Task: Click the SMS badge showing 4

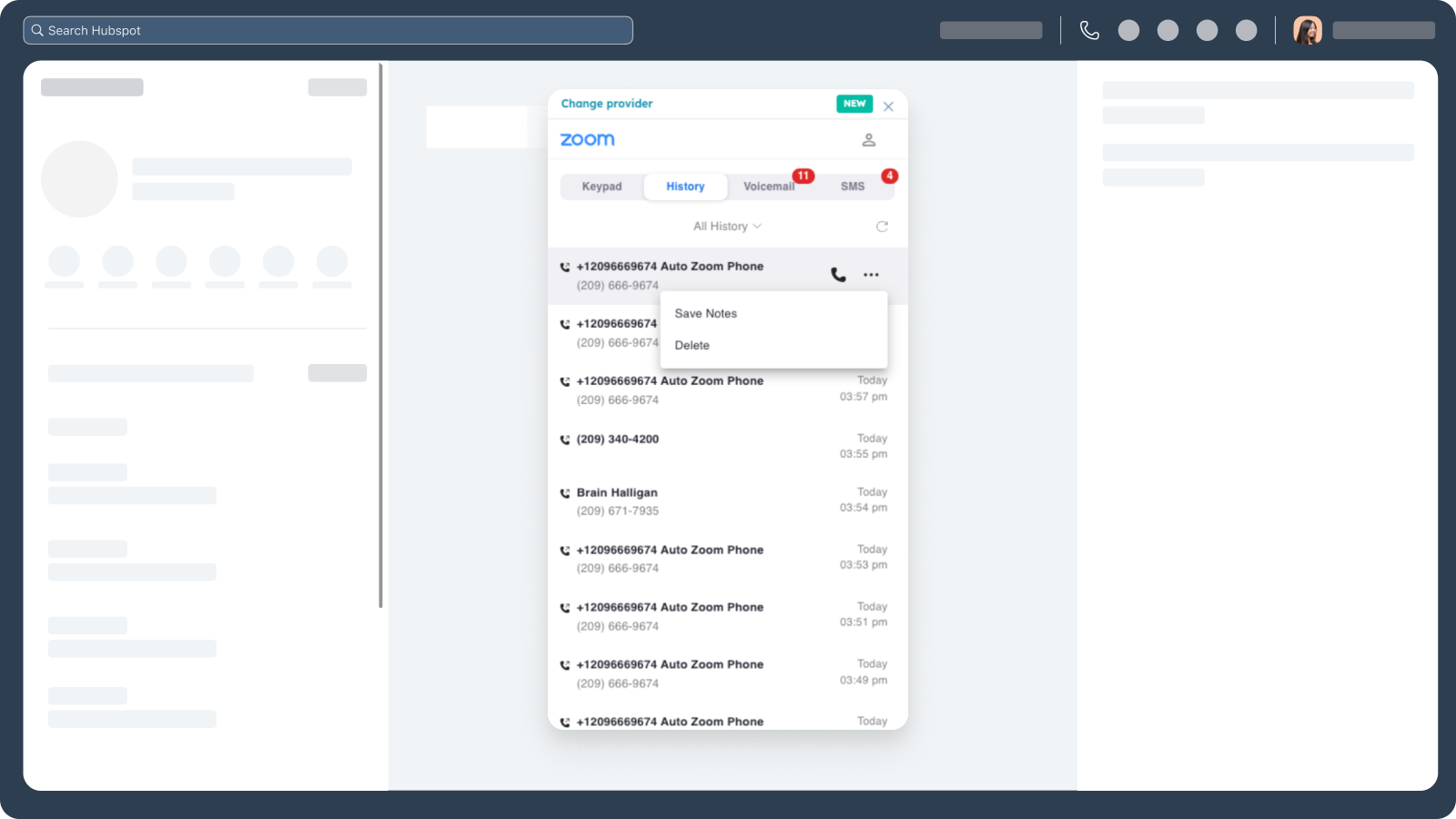Action: pyautogui.click(x=889, y=176)
